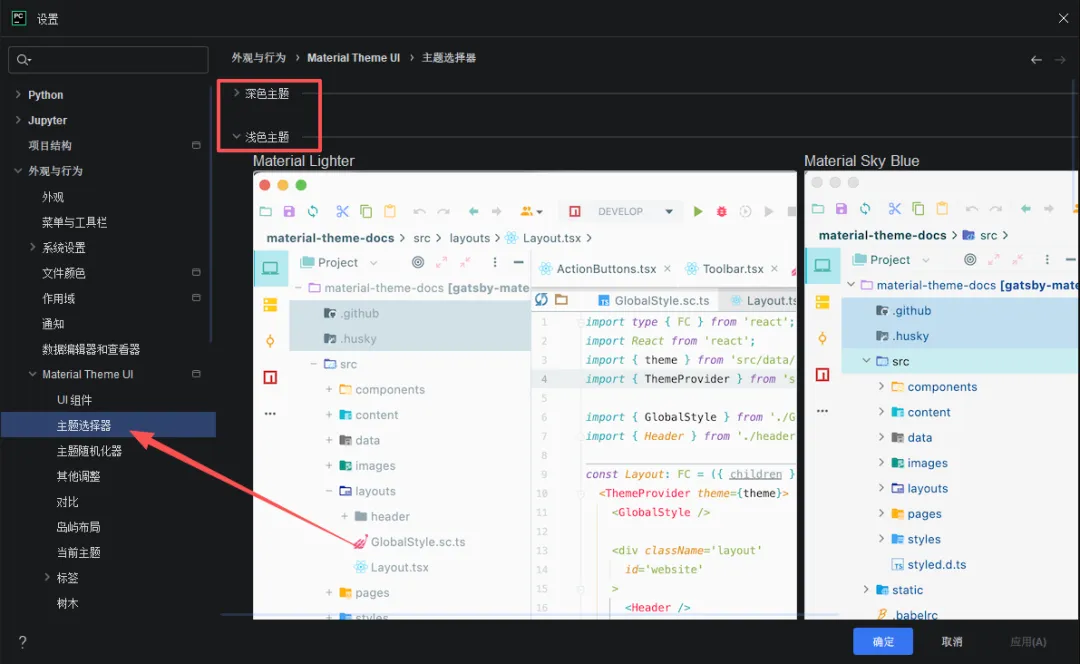Click the DEVELOP run configuration dropdown in preview

click(634, 211)
